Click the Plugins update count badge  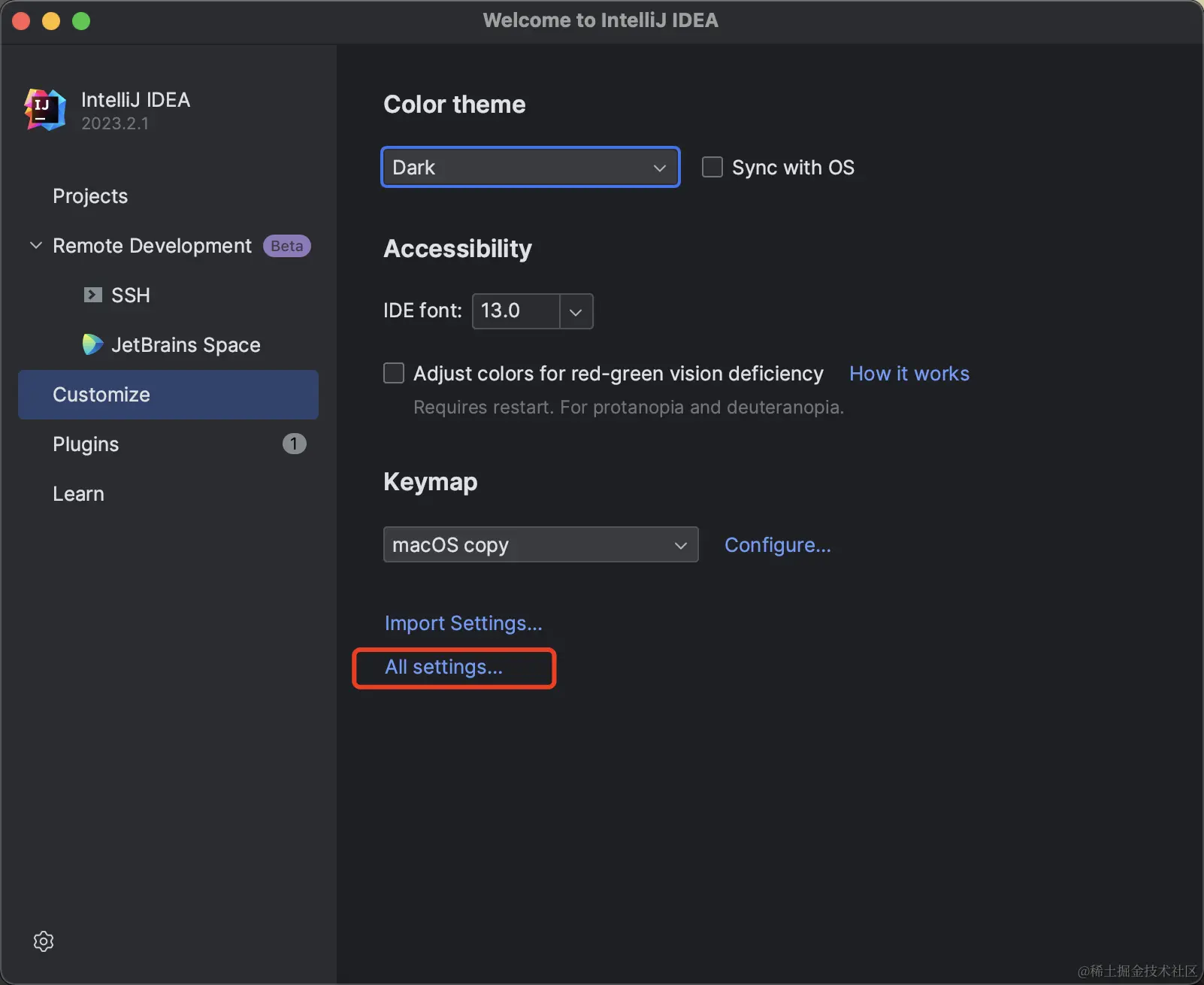coord(294,444)
